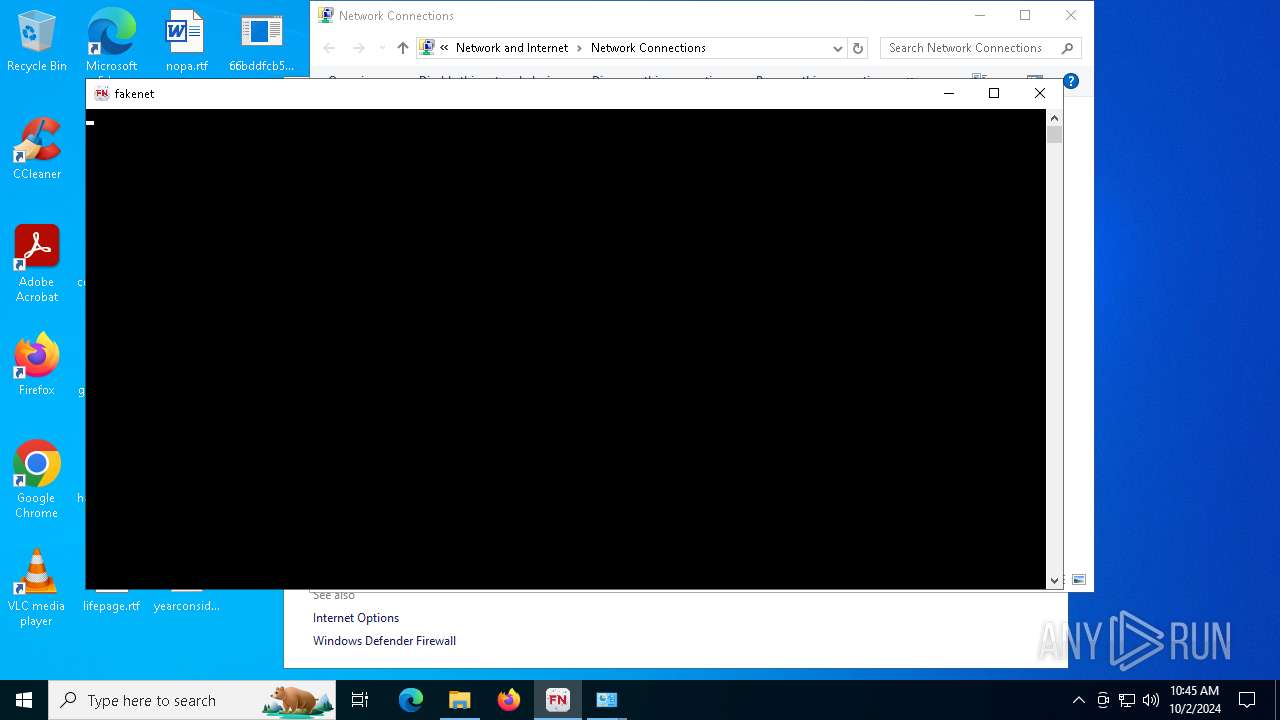
Task: Open Task View on the taskbar
Action: 360,700
